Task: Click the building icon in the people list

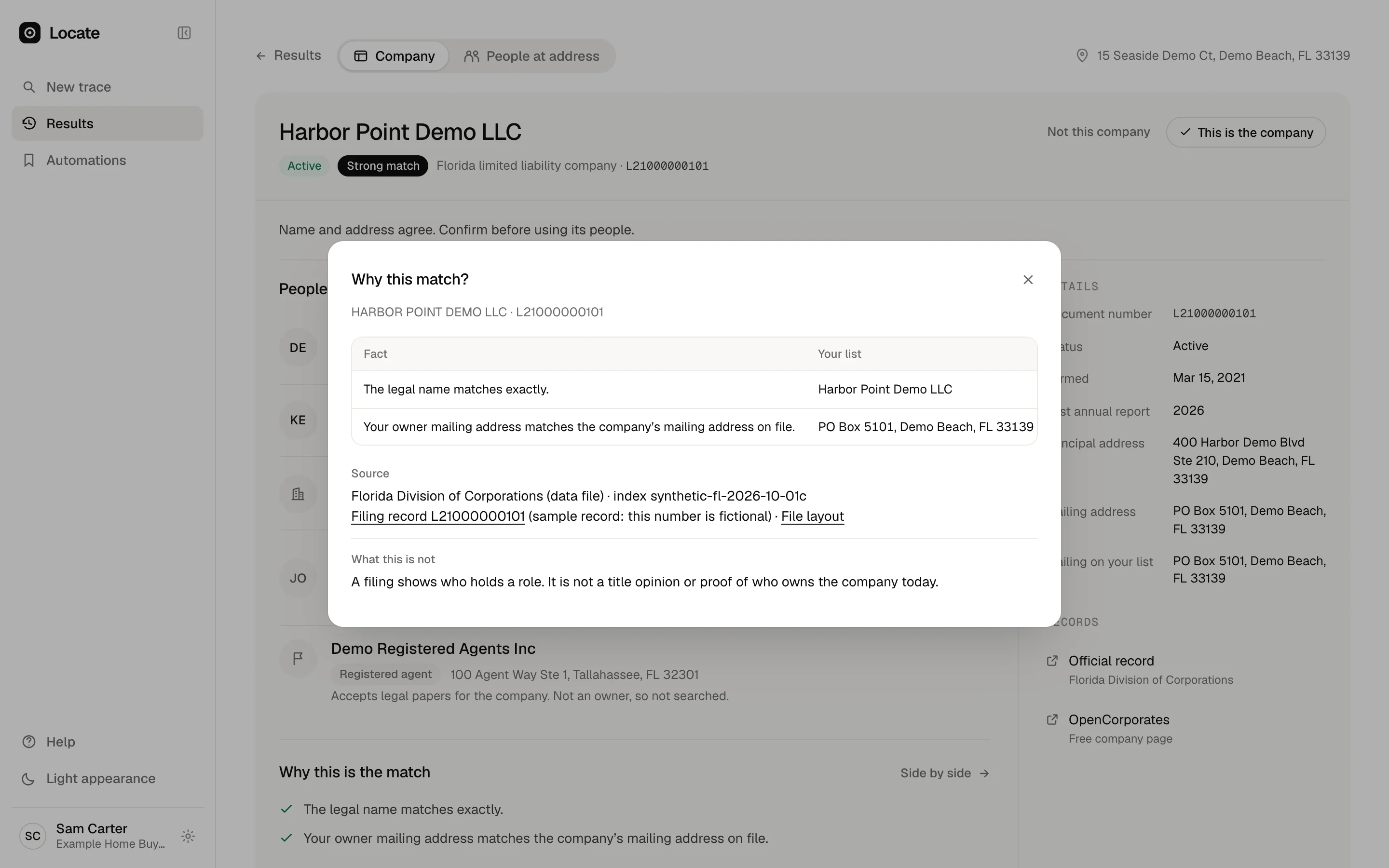Action: point(298,494)
